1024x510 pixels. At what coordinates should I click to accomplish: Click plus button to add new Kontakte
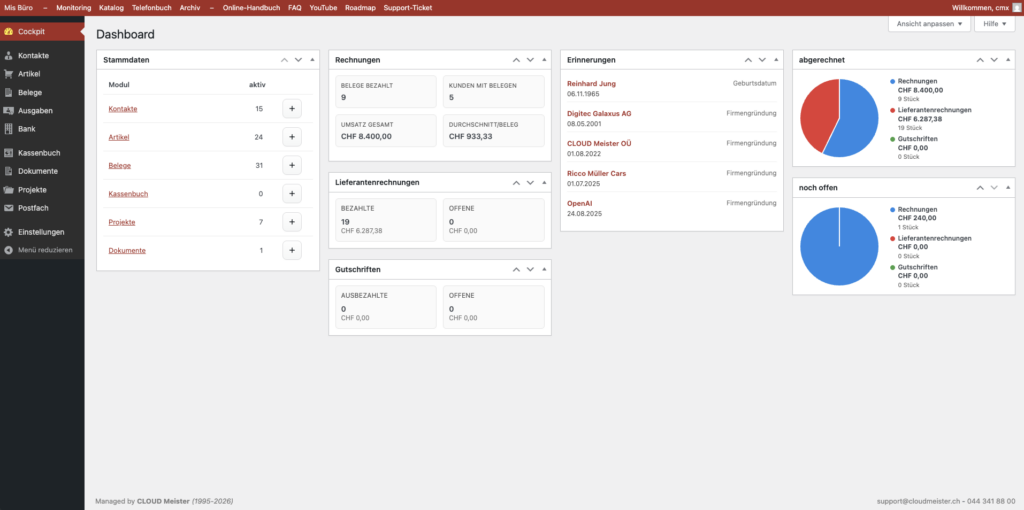[x=292, y=108]
